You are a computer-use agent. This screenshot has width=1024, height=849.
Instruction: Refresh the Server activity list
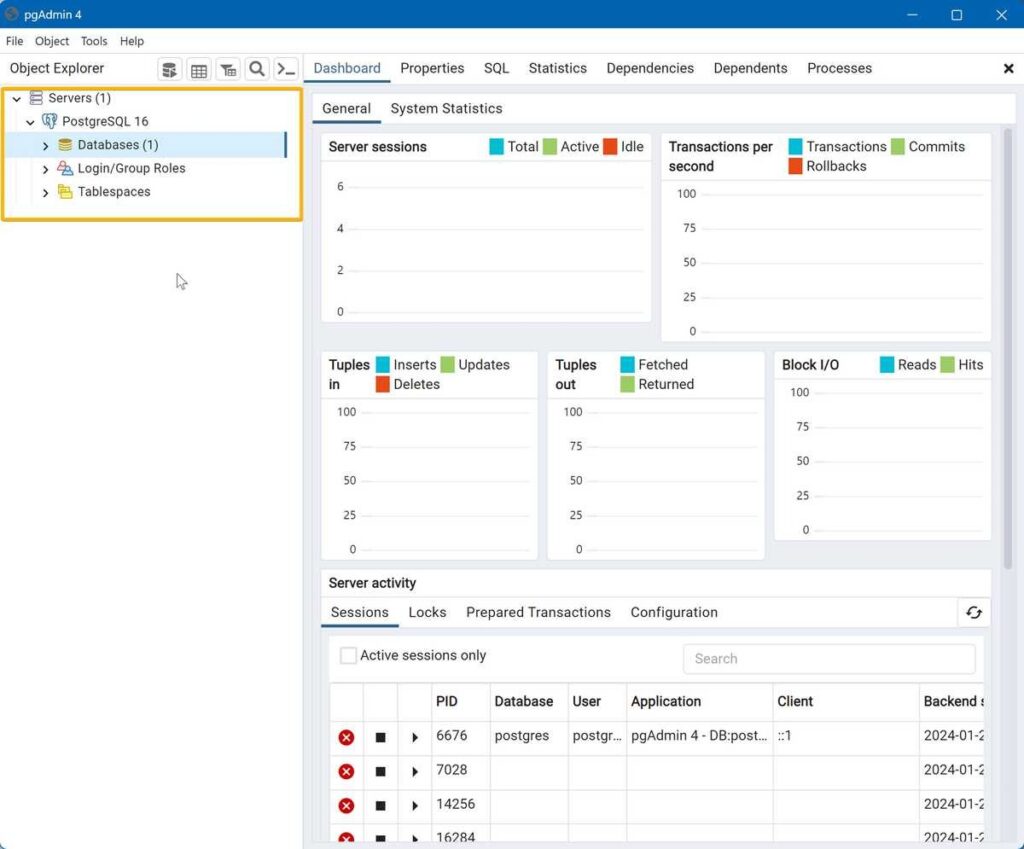tap(974, 613)
